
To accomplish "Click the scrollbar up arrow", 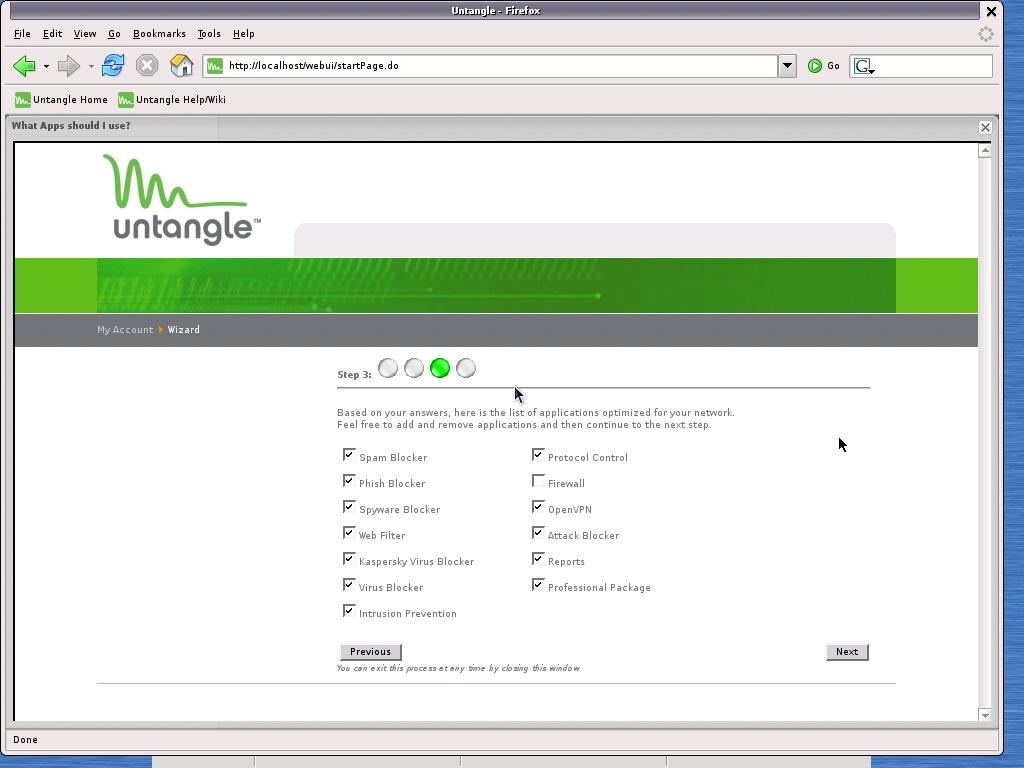I will tap(985, 151).
